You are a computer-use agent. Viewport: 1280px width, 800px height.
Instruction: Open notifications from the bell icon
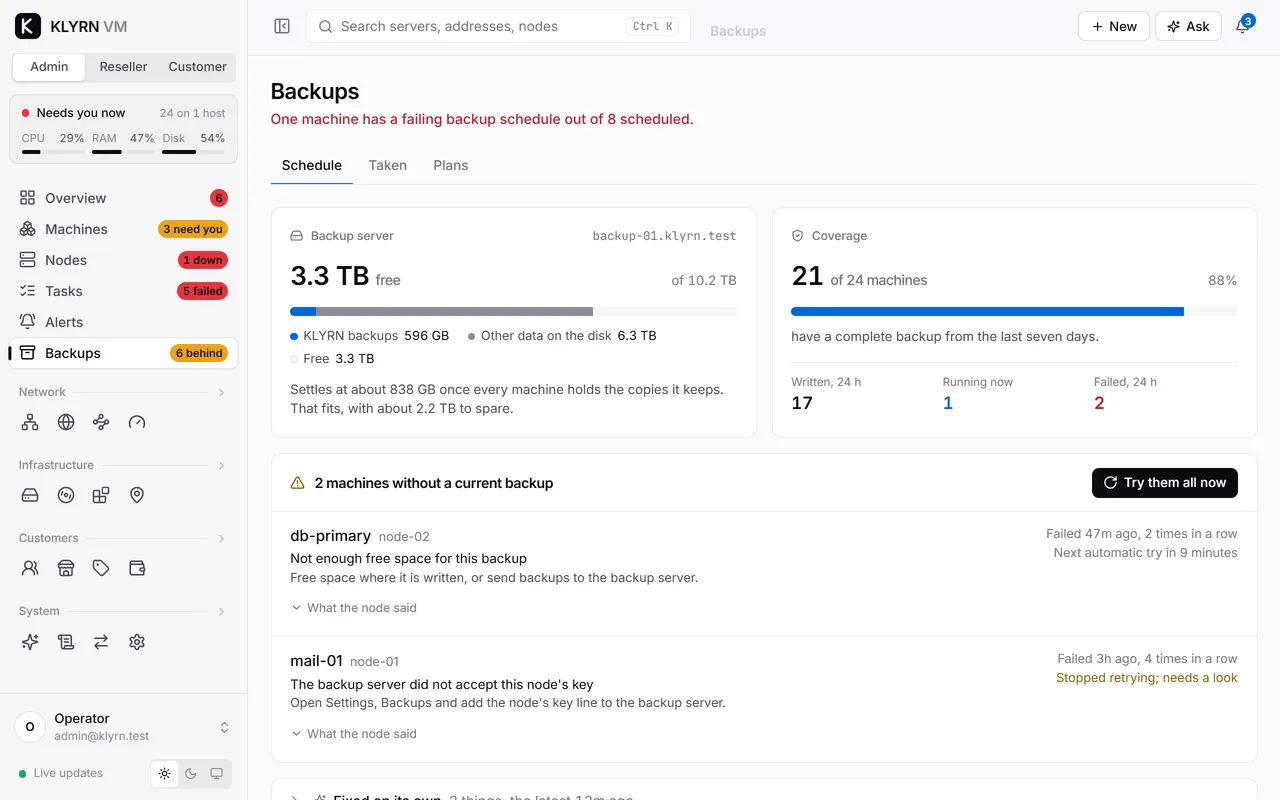(1243, 27)
